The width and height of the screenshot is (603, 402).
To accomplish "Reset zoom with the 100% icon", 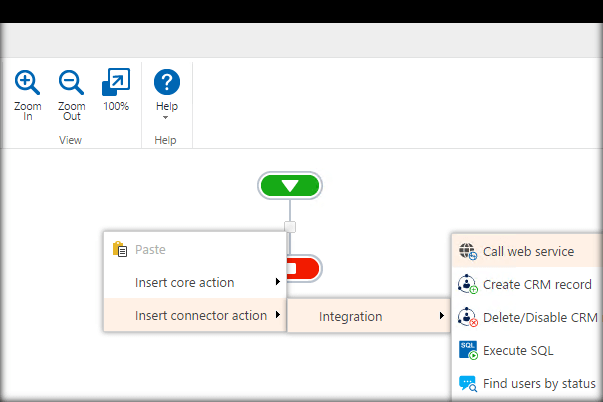I will [116, 82].
